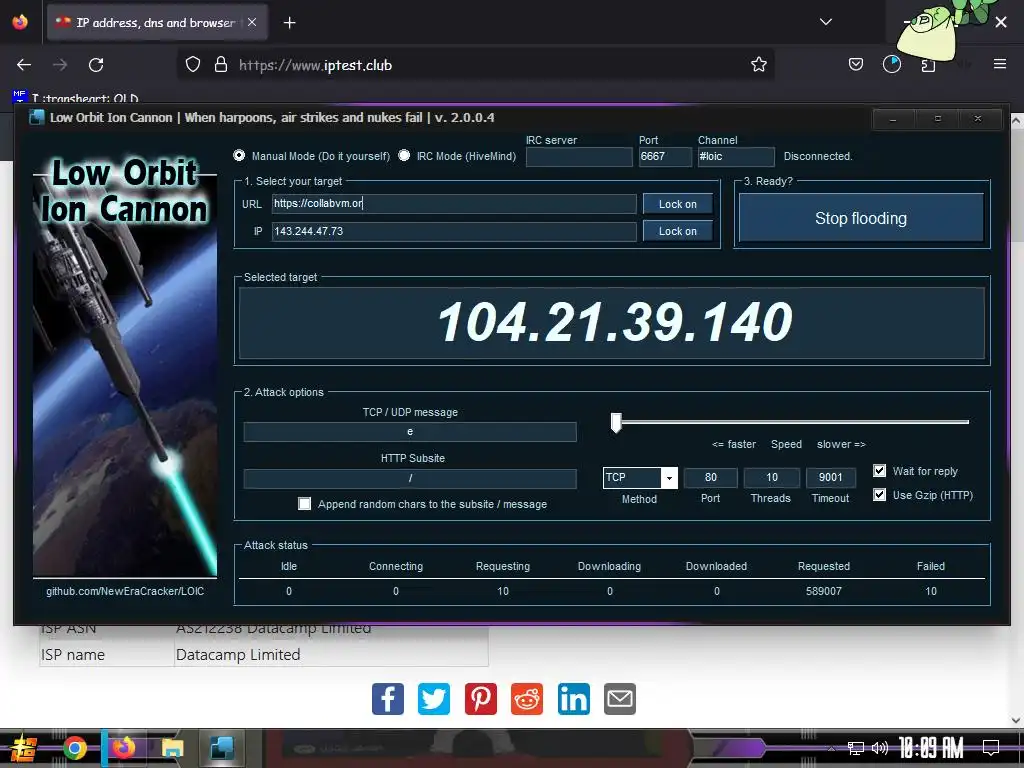Share page on Facebook
Screen dimensions: 1024x768
pos(388,699)
